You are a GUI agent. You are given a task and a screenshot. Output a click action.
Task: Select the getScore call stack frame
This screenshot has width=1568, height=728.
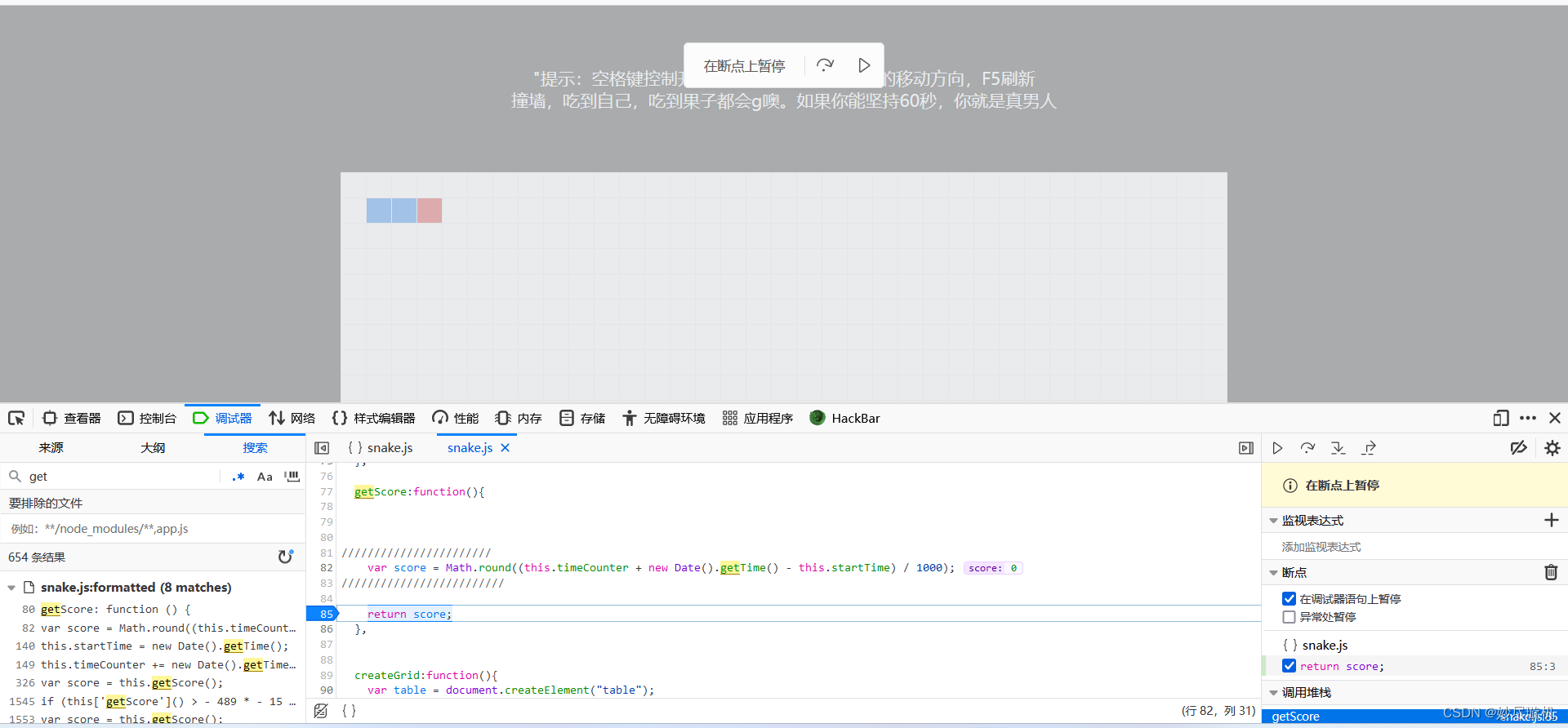[1414, 717]
